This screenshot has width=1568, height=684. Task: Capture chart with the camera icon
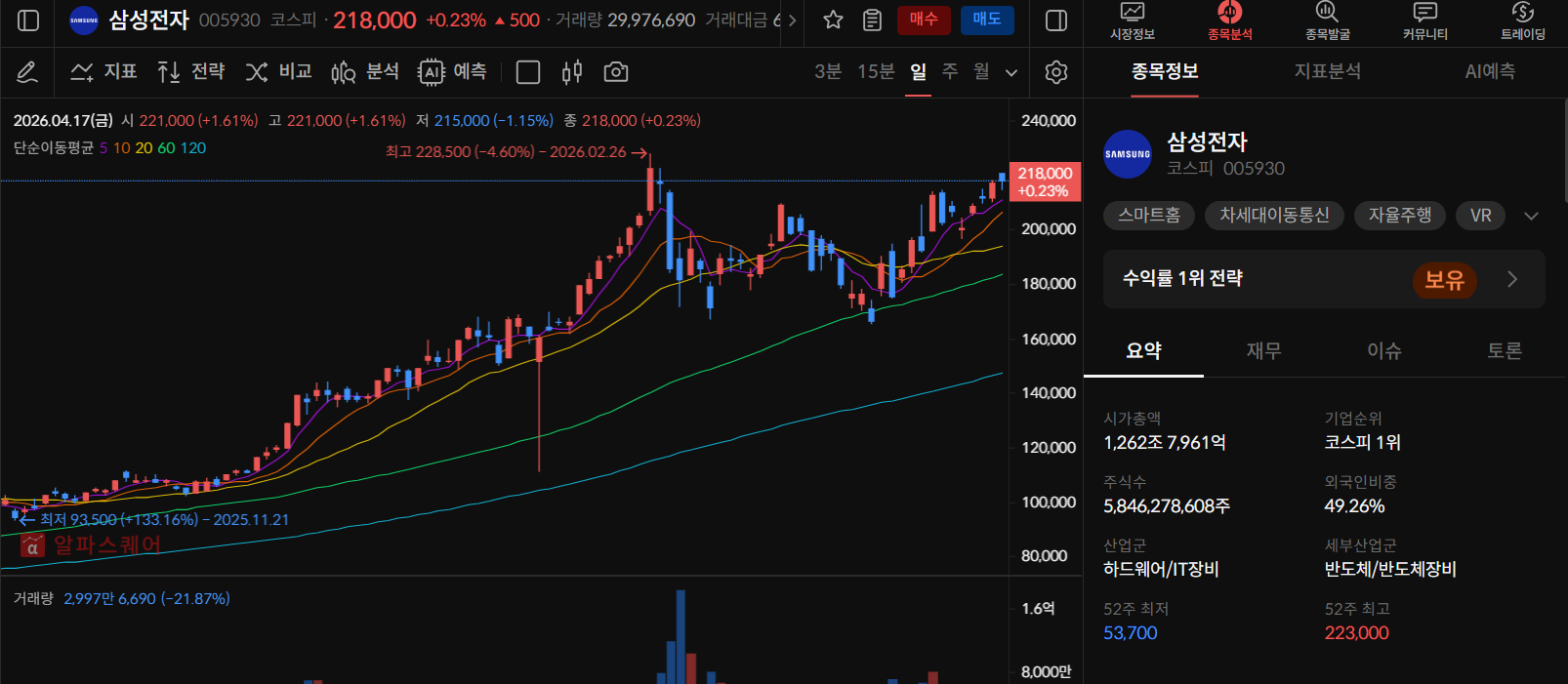click(616, 72)
